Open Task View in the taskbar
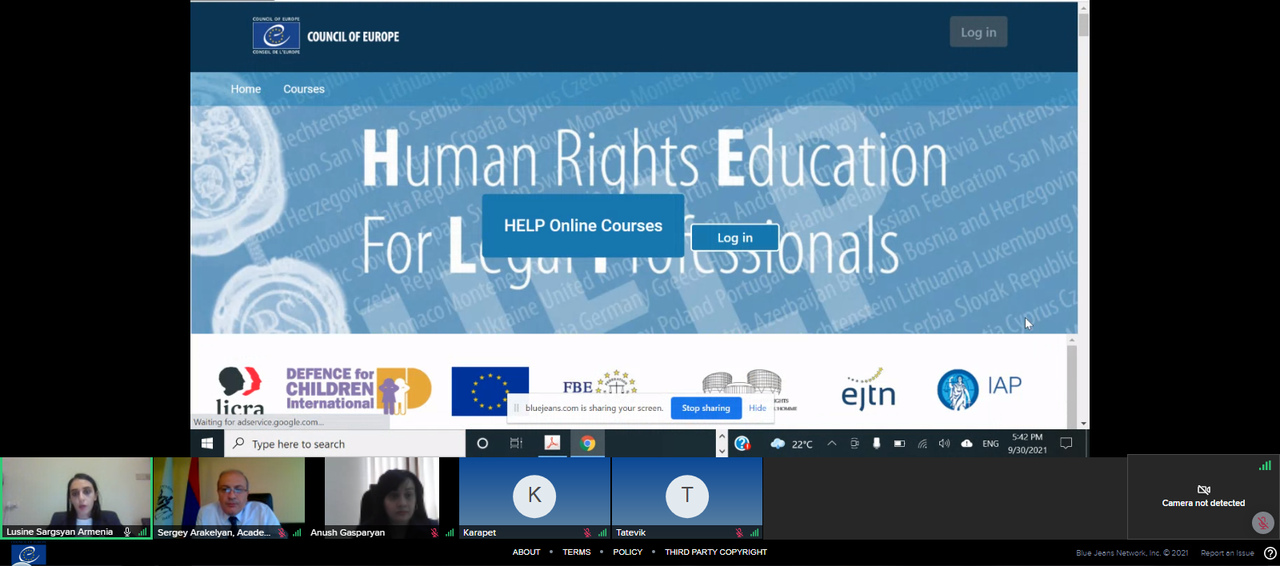1280x566 pixels. 516,443
